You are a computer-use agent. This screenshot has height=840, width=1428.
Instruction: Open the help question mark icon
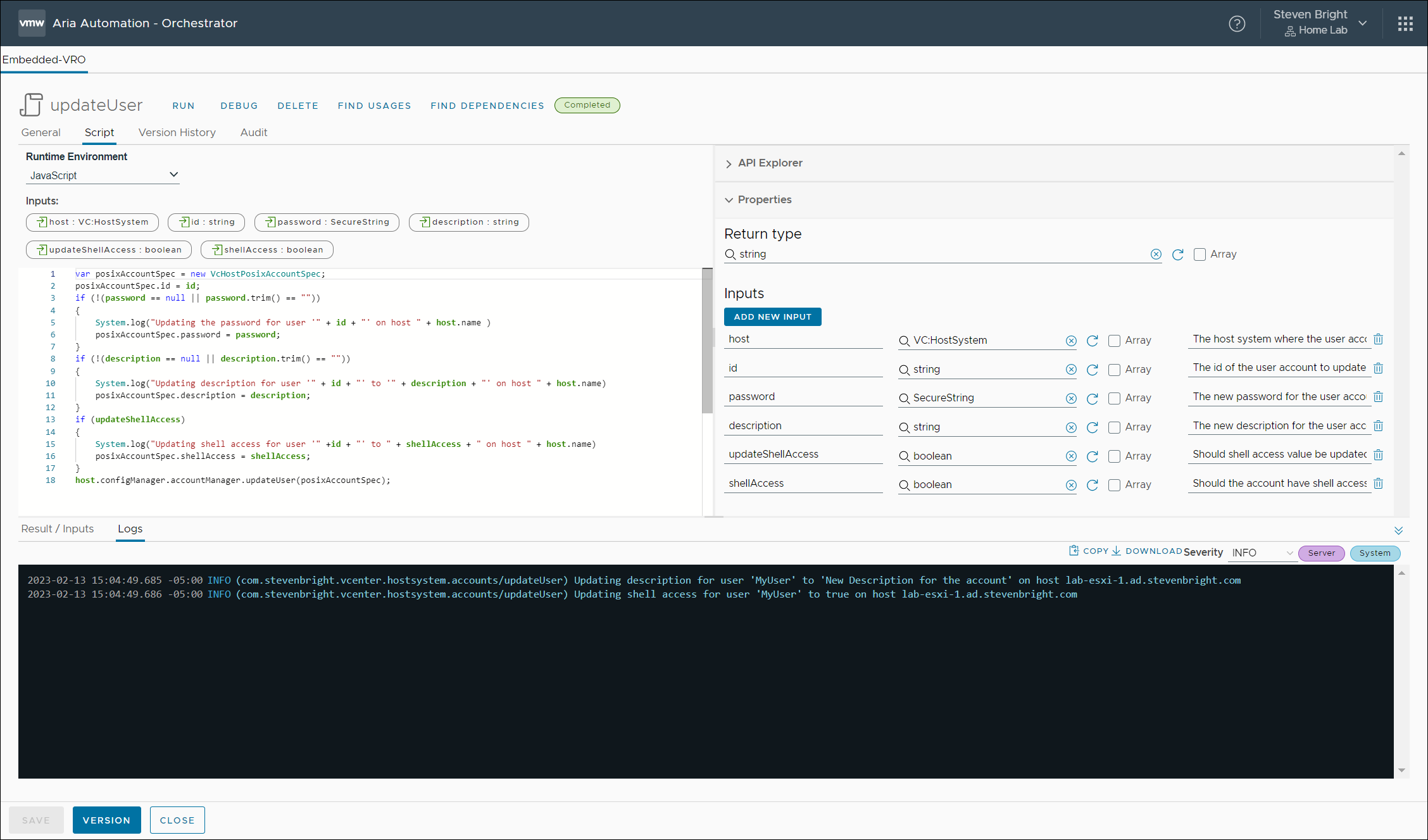(1237, 23)
